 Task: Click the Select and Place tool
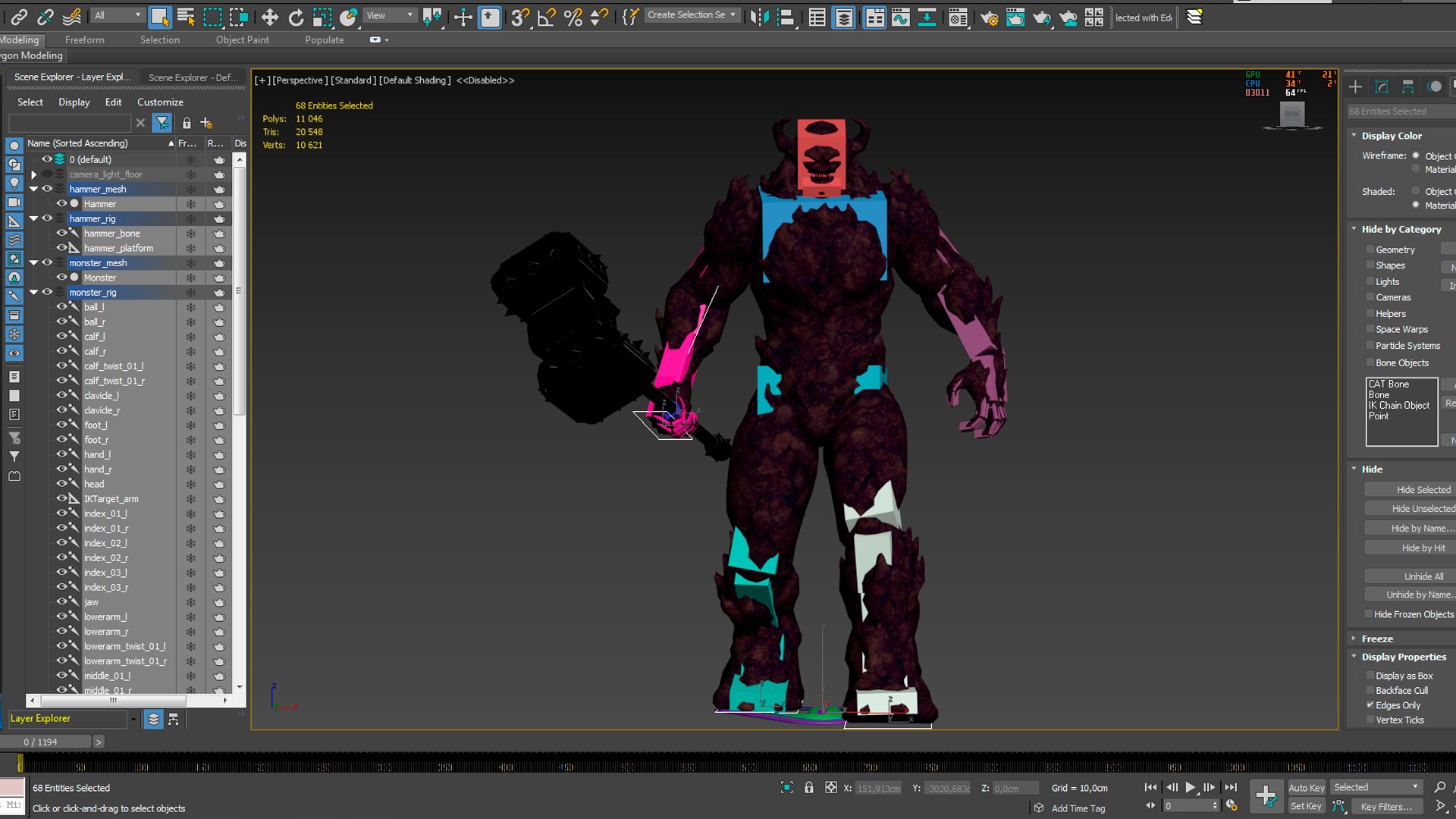[x=349, y=16]
